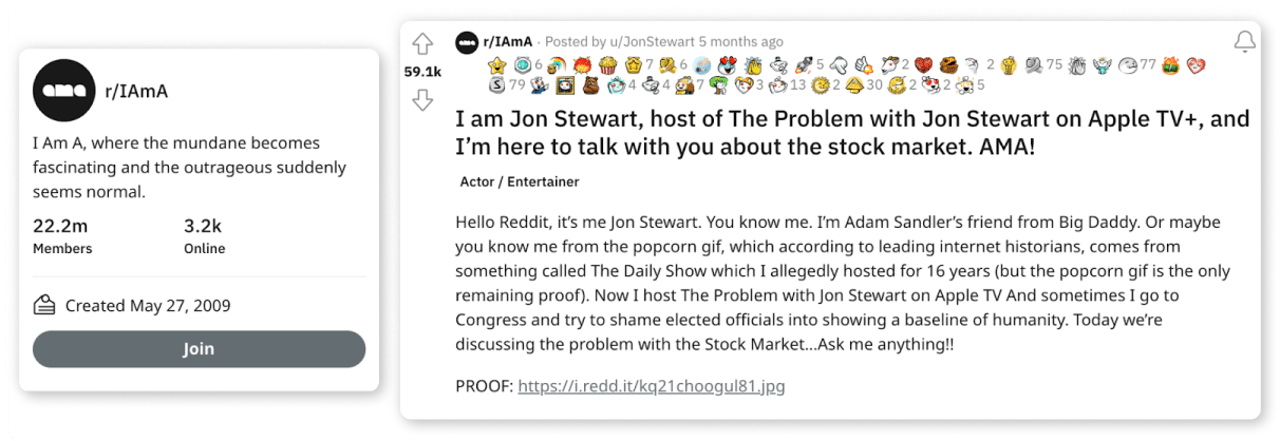Join the r/IAmA community
This screenshot has width=1280, height=441.
tap(199, 349)
